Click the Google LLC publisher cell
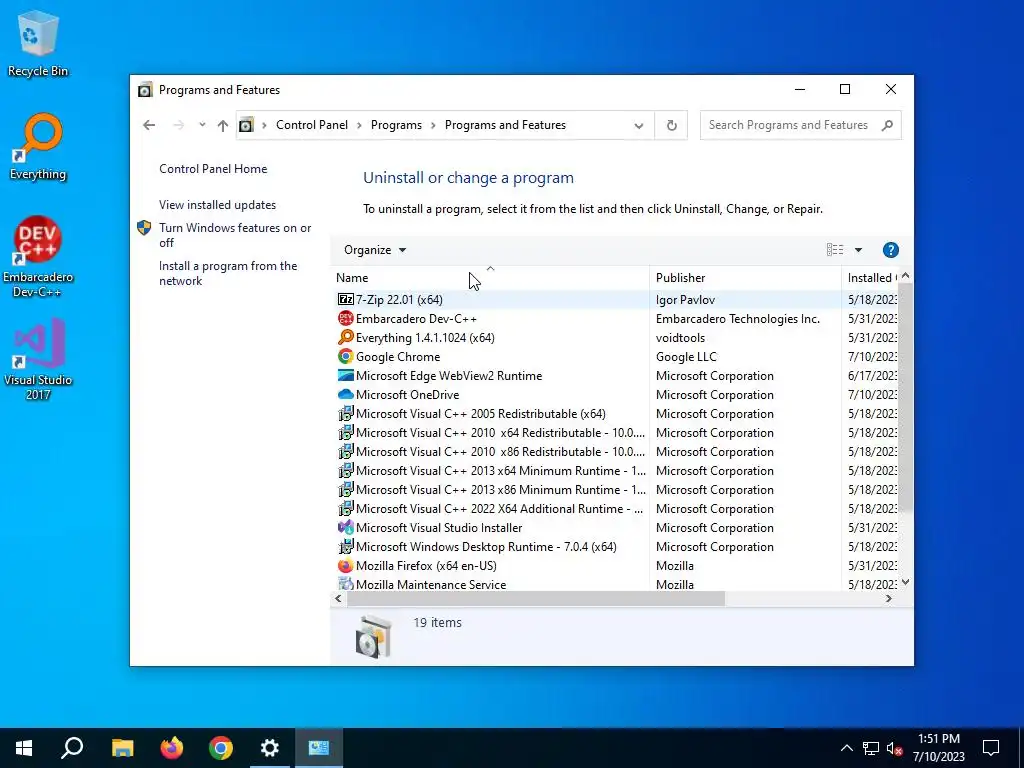Screen dimensions: 1024x768 tap(686, 357)
